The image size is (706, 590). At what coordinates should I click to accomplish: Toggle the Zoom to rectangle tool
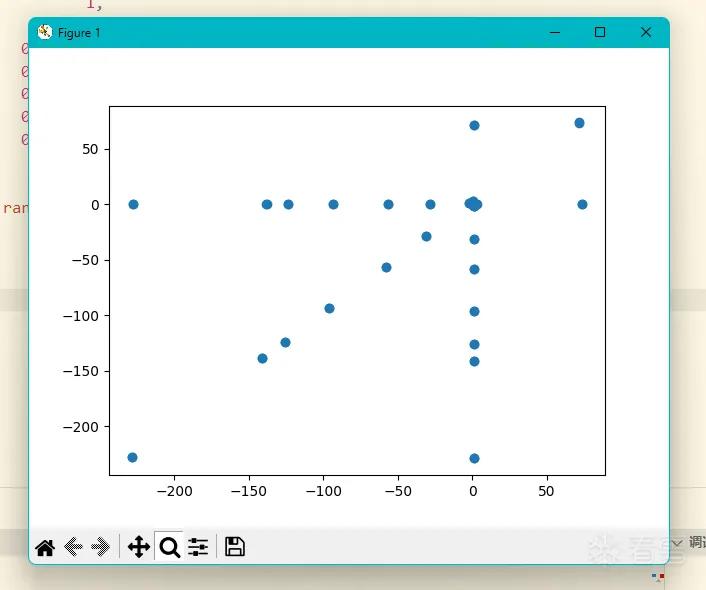pyautogui.click(x=169, y=547)
